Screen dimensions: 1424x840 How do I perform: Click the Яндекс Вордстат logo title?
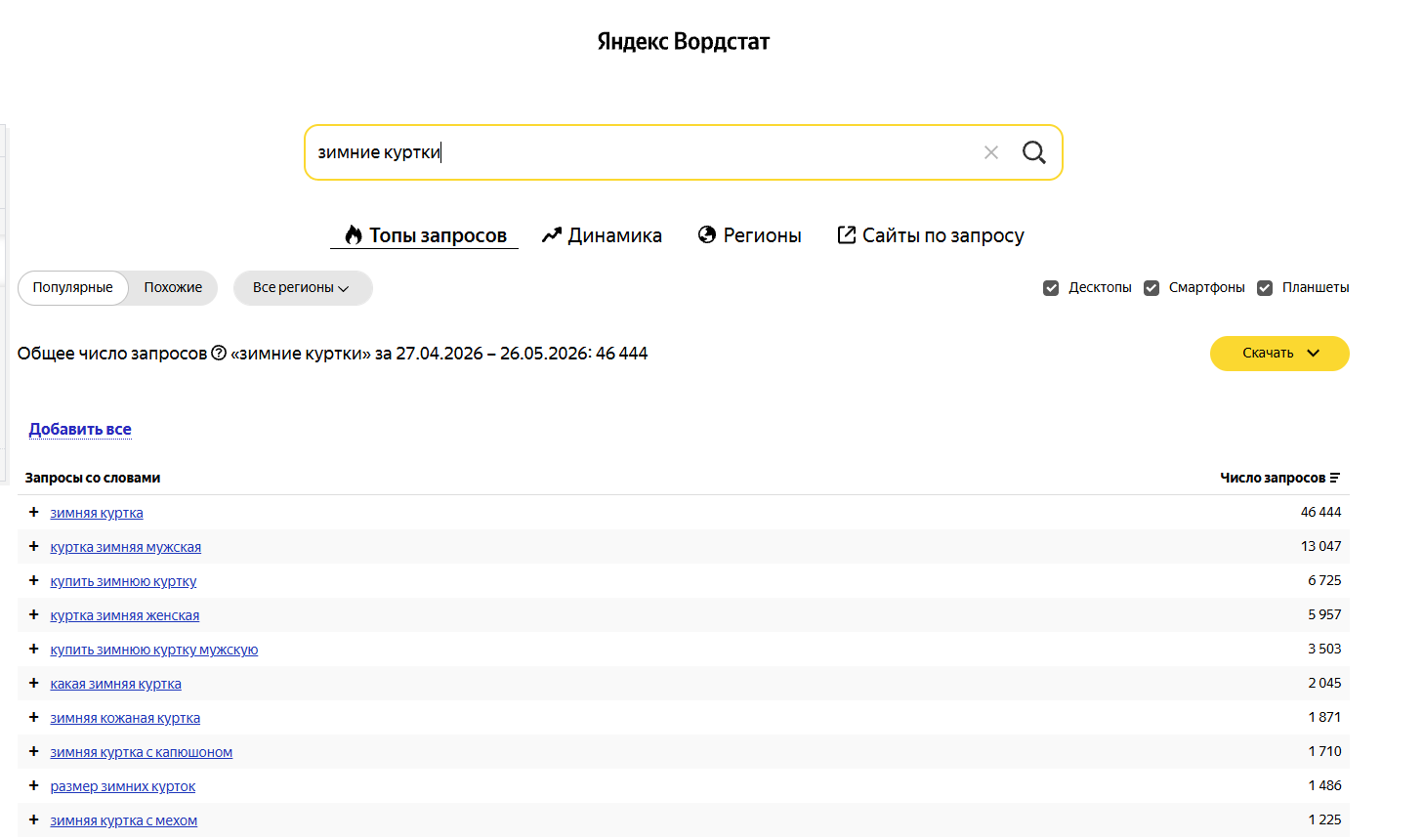coord(684,41)
